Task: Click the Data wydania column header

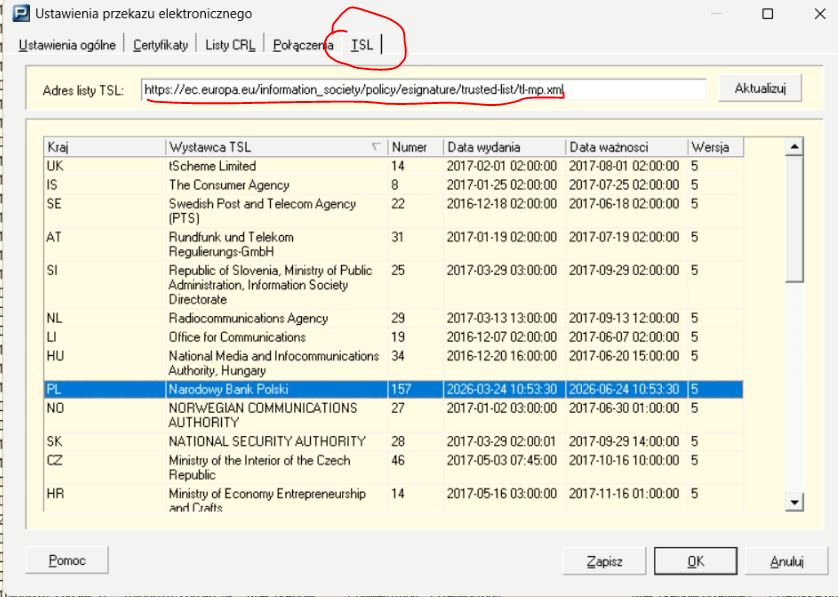Action: coord(504,147)
